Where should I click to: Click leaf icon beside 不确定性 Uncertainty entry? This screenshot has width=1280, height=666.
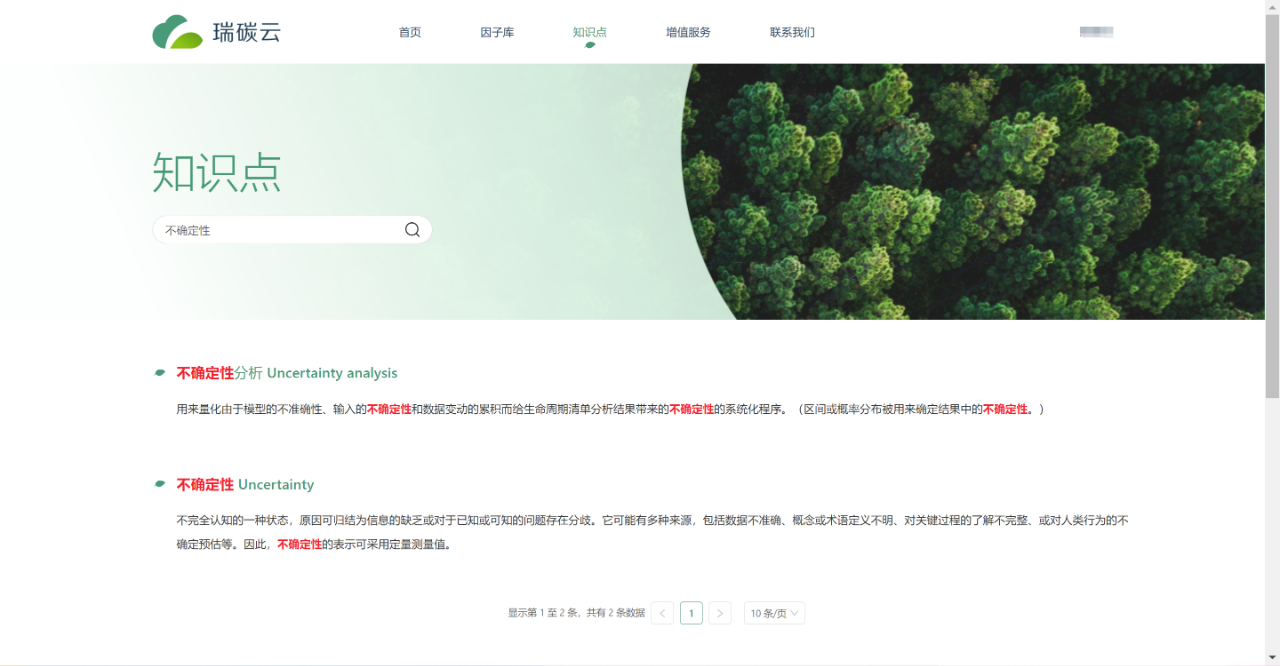[x=160, y=484]
